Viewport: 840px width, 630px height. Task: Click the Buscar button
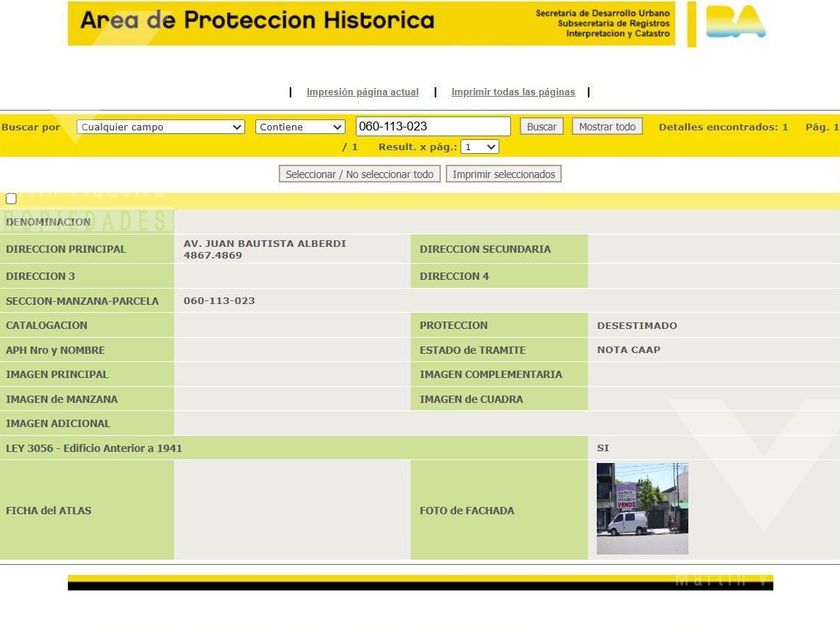542,127
